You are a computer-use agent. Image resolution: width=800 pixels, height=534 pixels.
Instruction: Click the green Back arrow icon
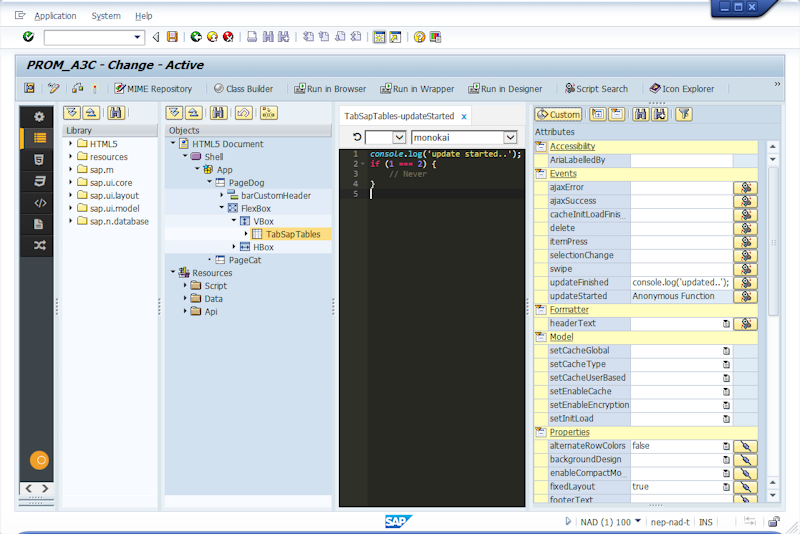(196, 37)
